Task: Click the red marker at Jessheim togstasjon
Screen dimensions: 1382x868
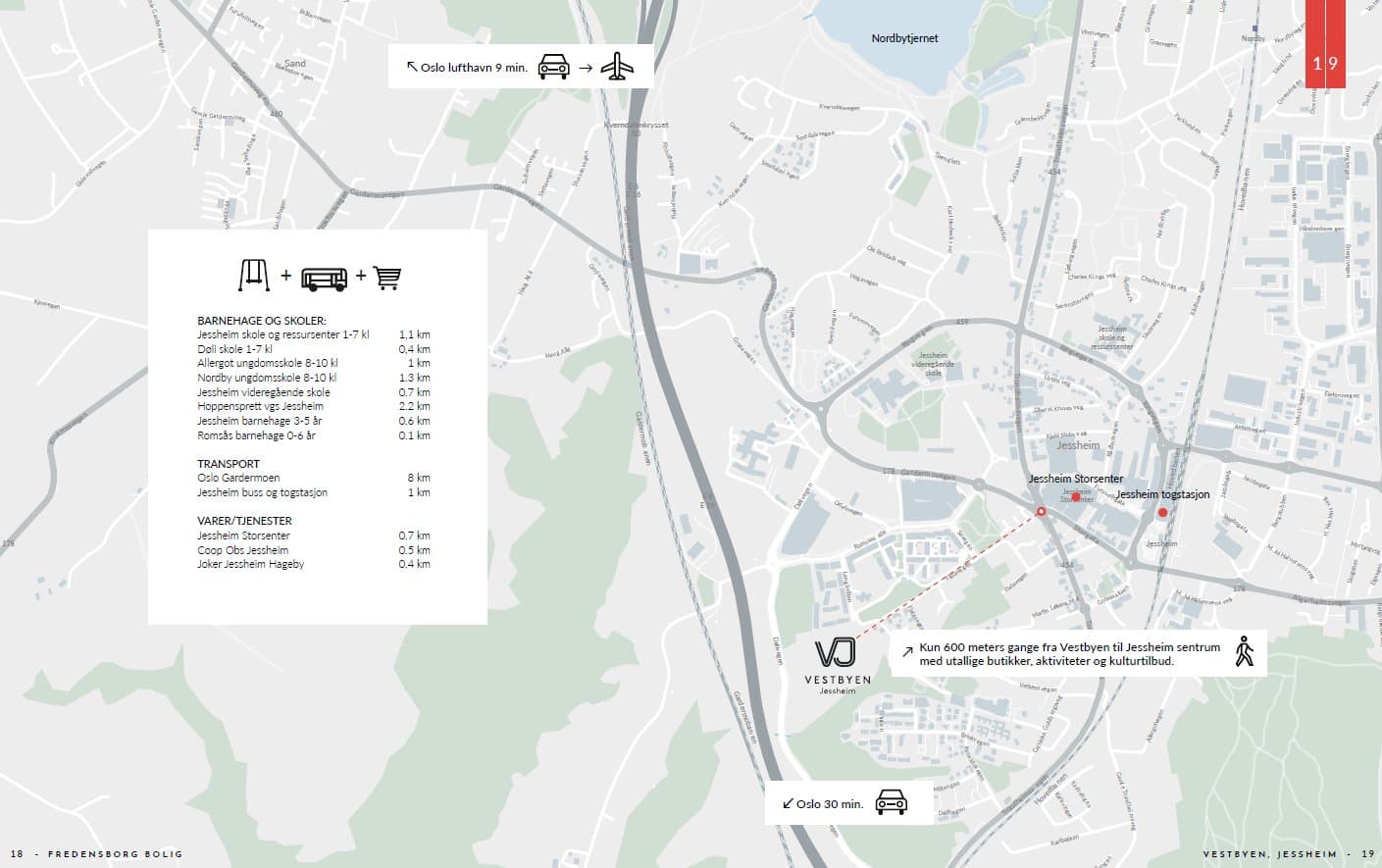Action: 1162,512
